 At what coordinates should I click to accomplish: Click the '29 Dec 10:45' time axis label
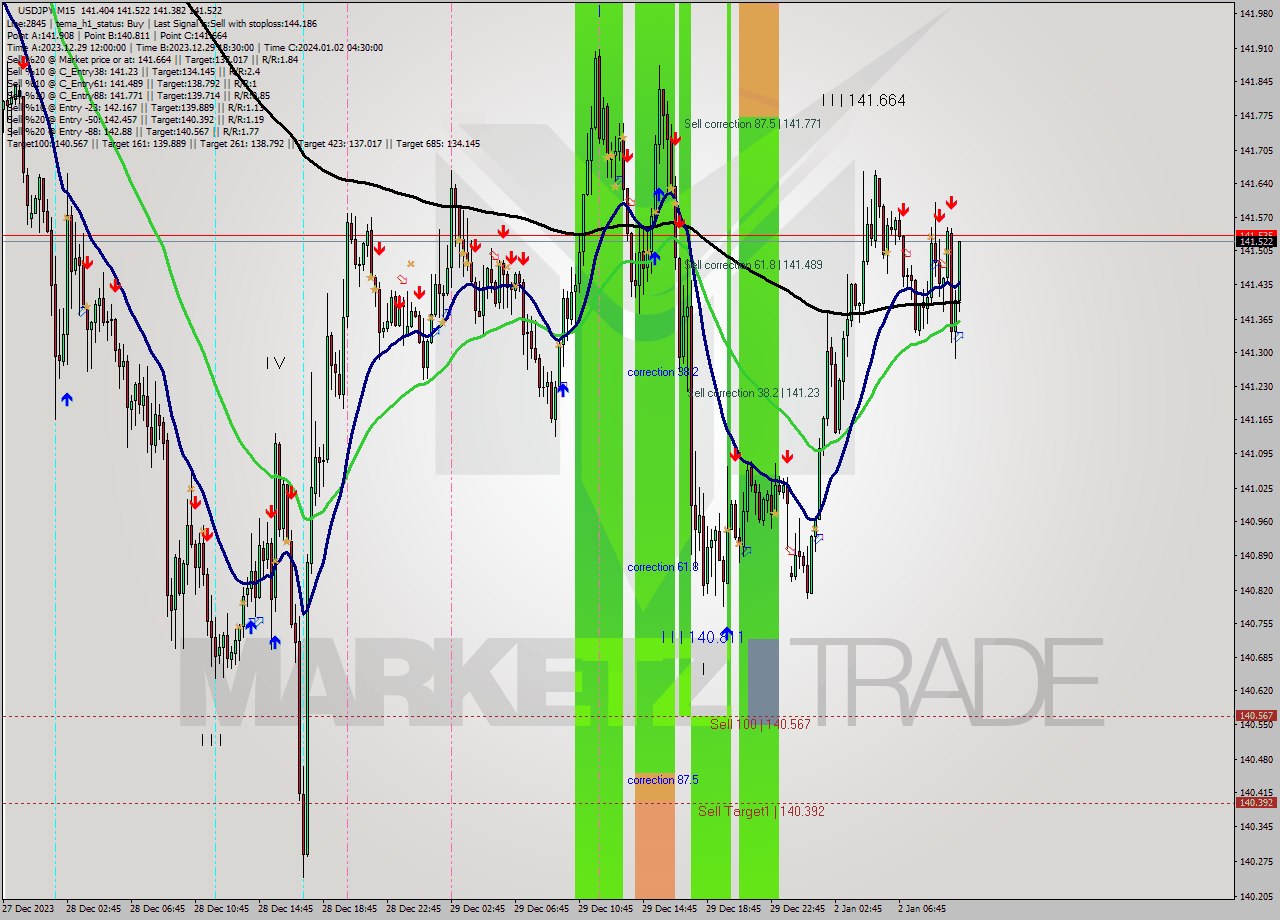[x=604, y=909]
